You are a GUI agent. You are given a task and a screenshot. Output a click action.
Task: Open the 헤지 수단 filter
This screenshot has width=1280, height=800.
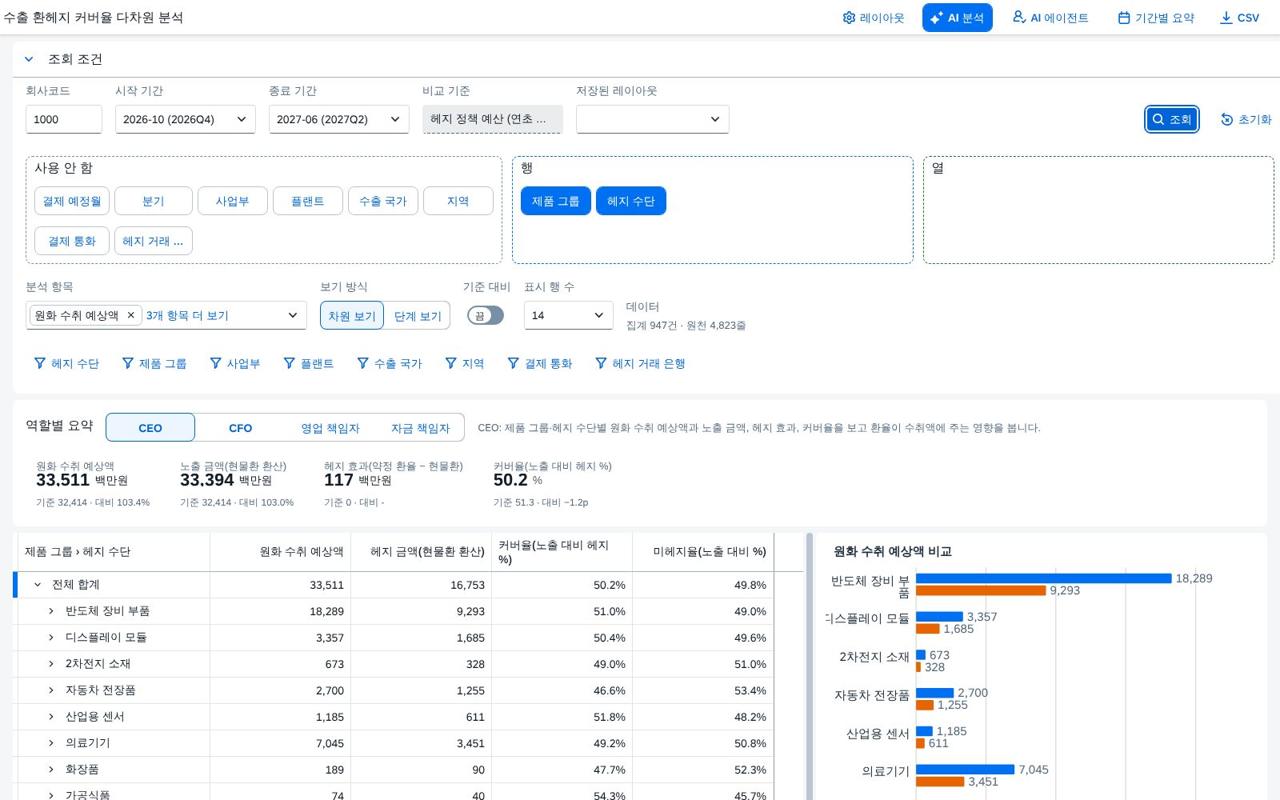66,364
